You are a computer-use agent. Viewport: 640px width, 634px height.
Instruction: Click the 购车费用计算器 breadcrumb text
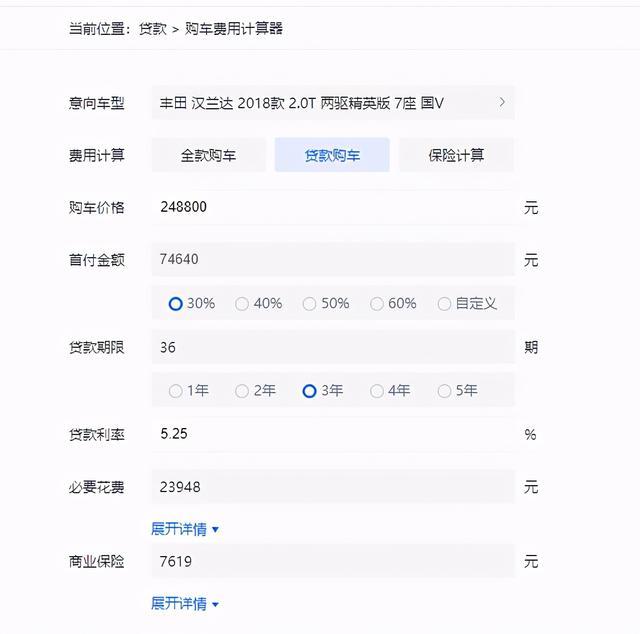233,29
